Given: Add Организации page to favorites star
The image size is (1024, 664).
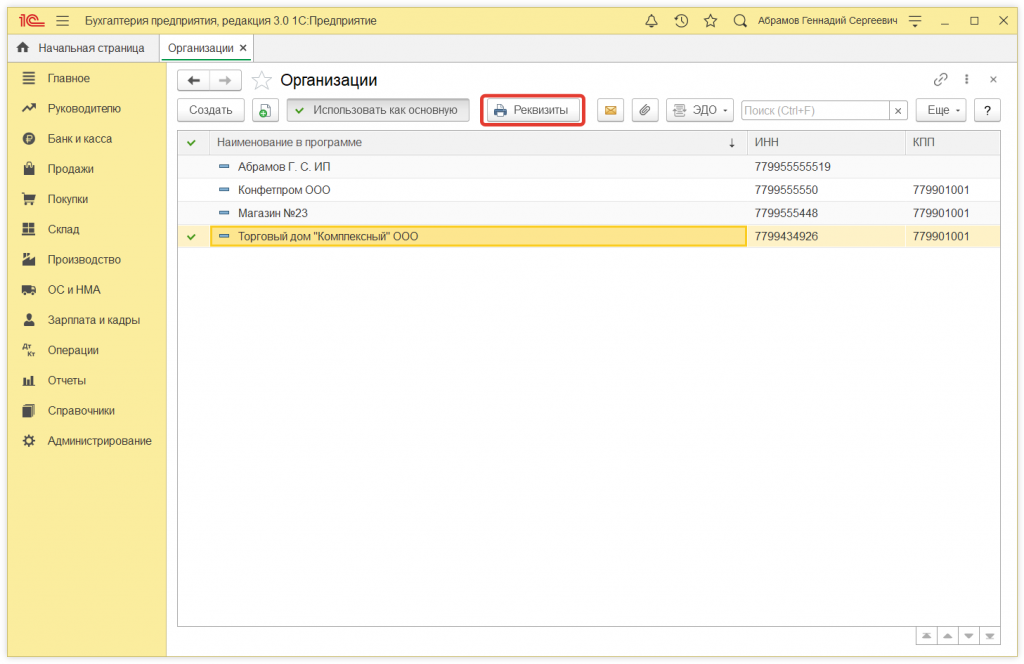Looking at the screenshot, I should [261, 80].
